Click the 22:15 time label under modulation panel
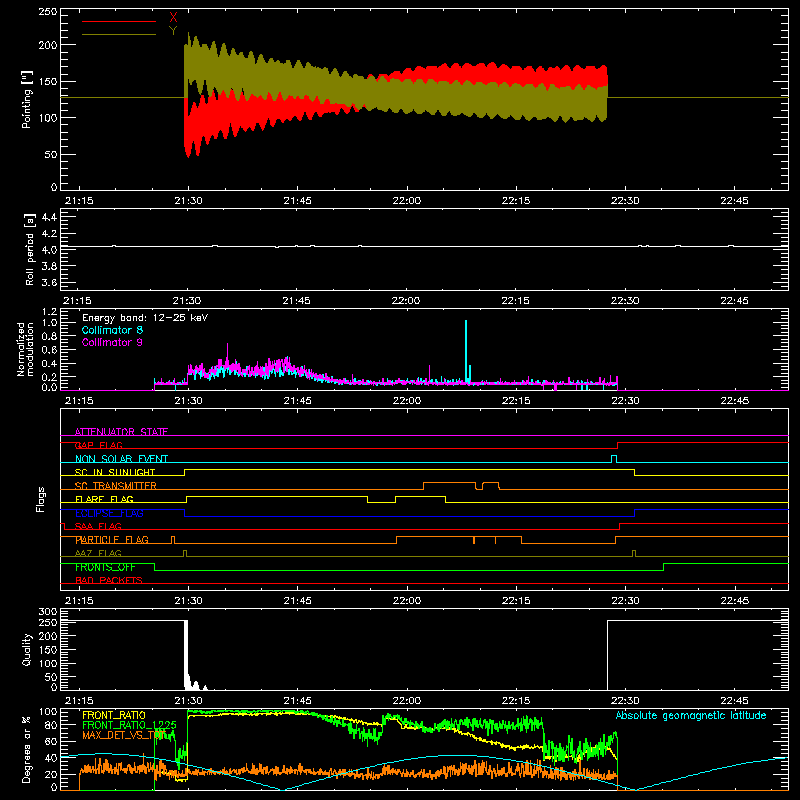 (x=516, y=401)
